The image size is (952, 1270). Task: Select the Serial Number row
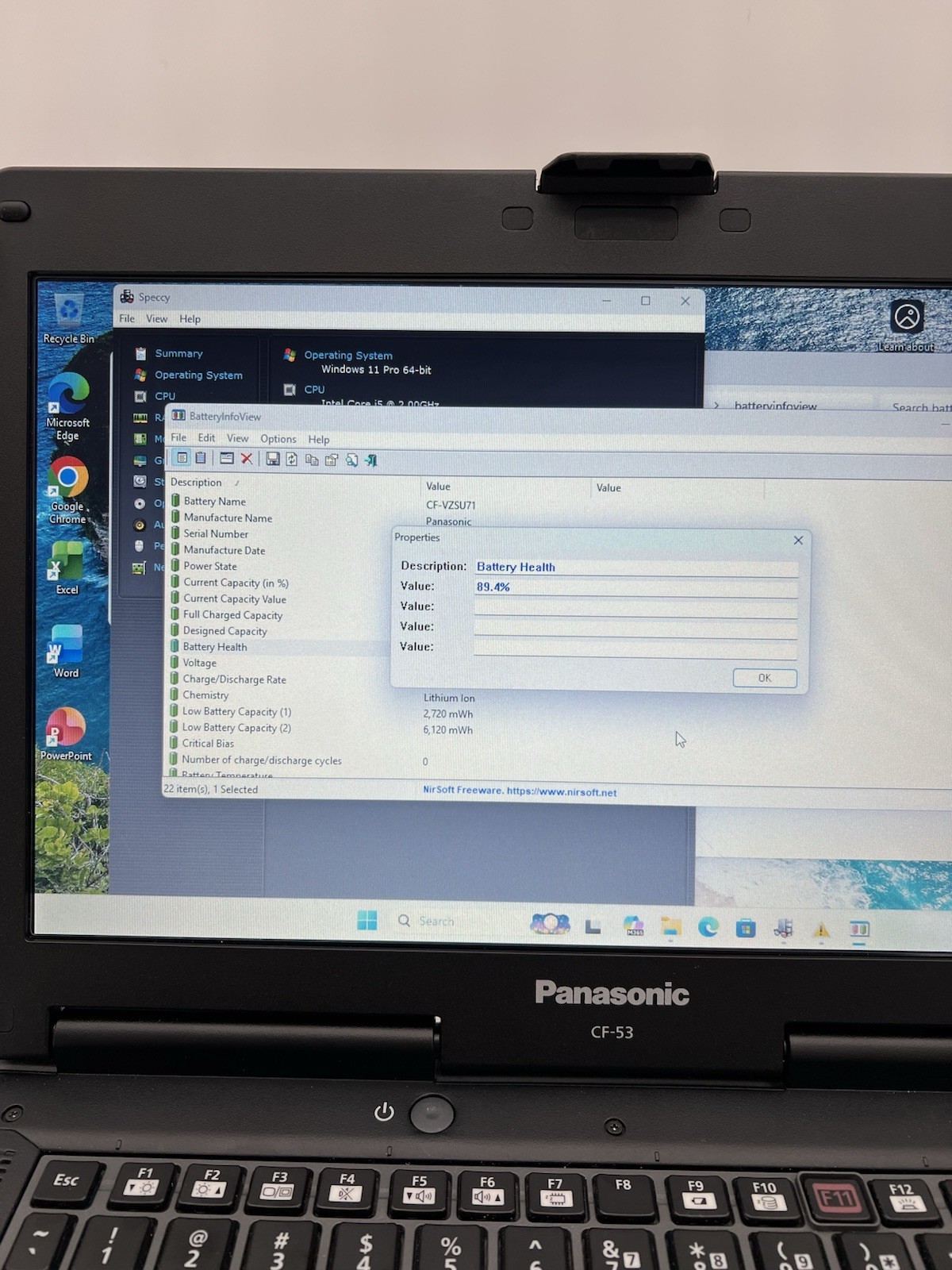coord(216,534)
